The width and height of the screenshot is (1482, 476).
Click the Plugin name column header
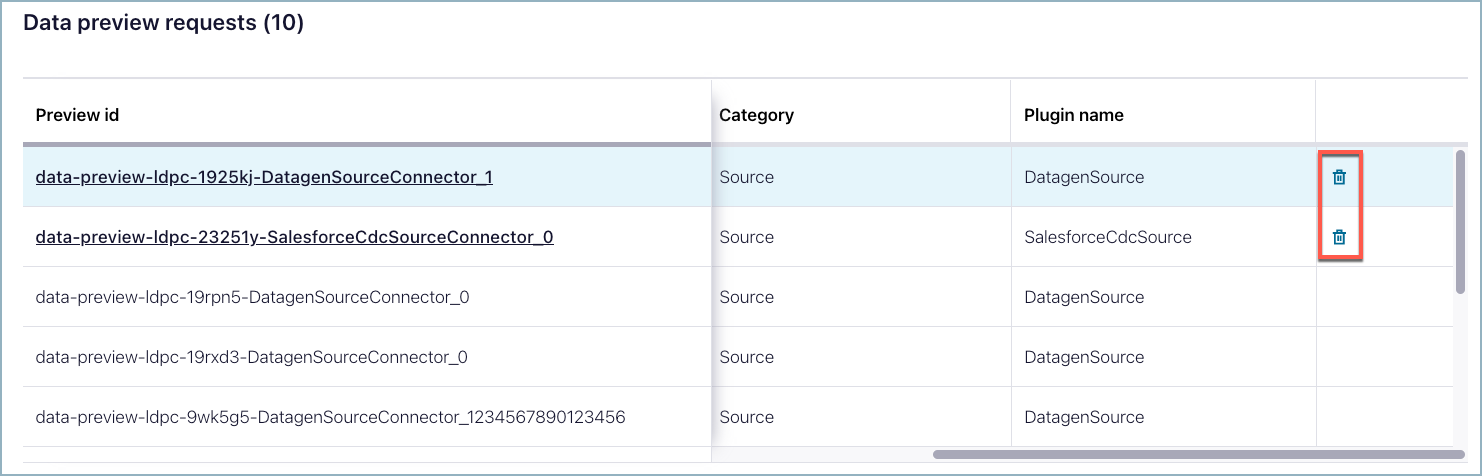click(x=1073, y=115)
